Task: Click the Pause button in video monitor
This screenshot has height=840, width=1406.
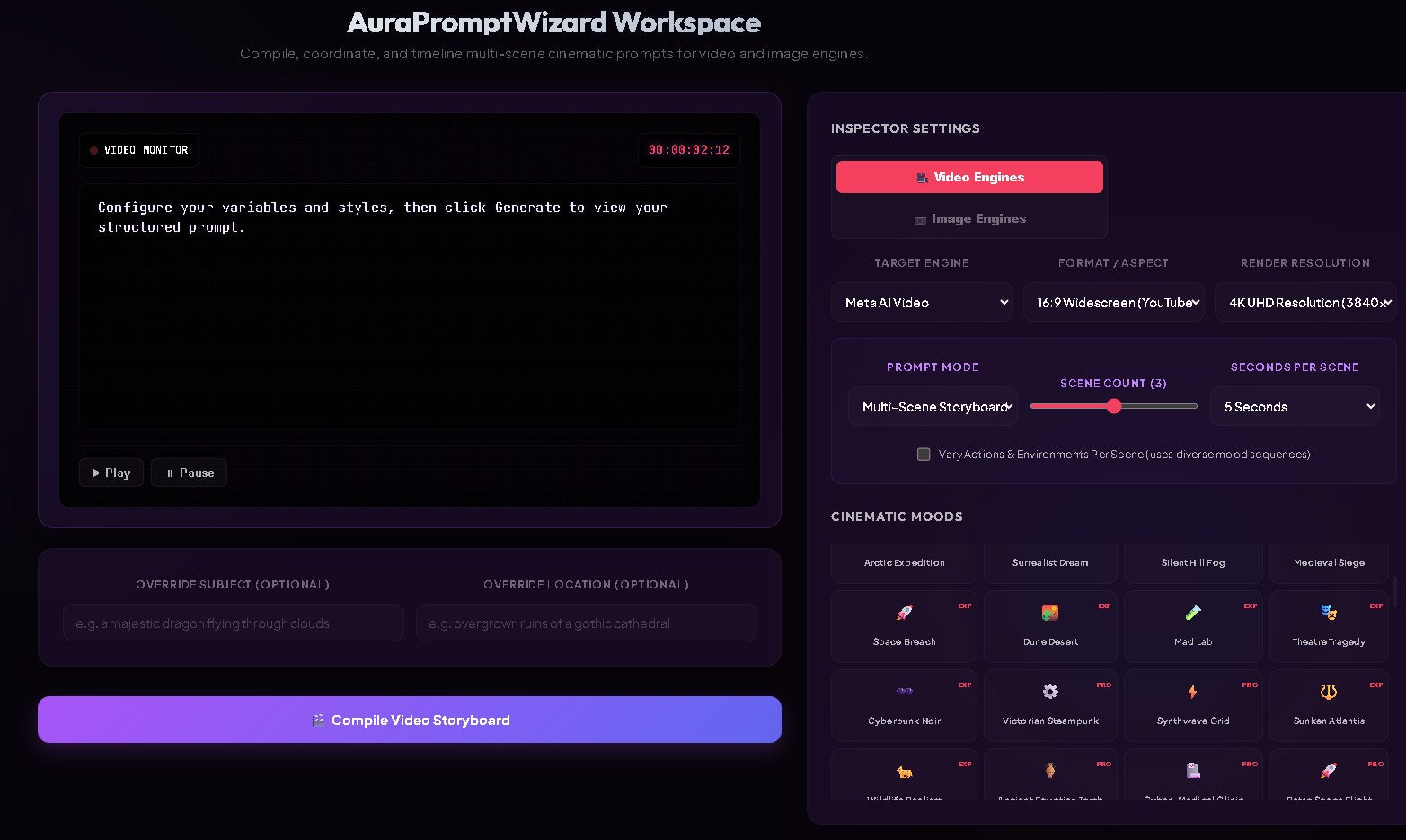Action: (x=189, y=473)
